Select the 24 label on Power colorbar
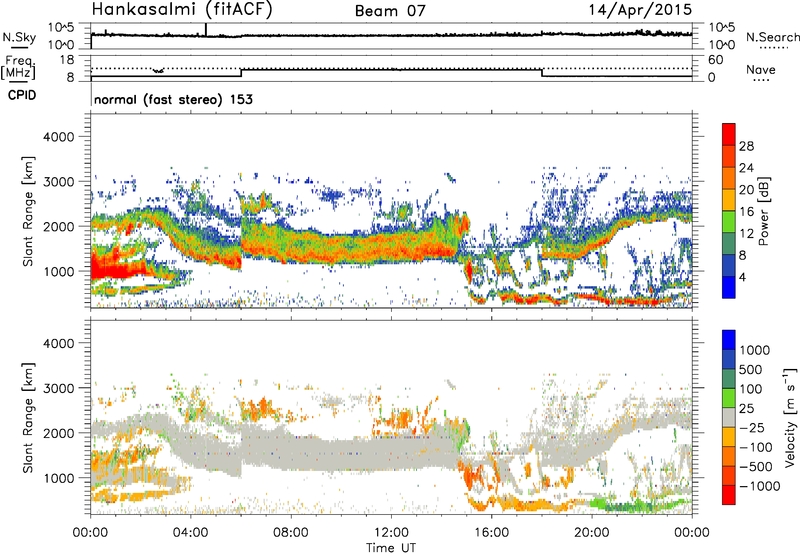The height and width of the screenshot is (554, 800). point(746,168)
